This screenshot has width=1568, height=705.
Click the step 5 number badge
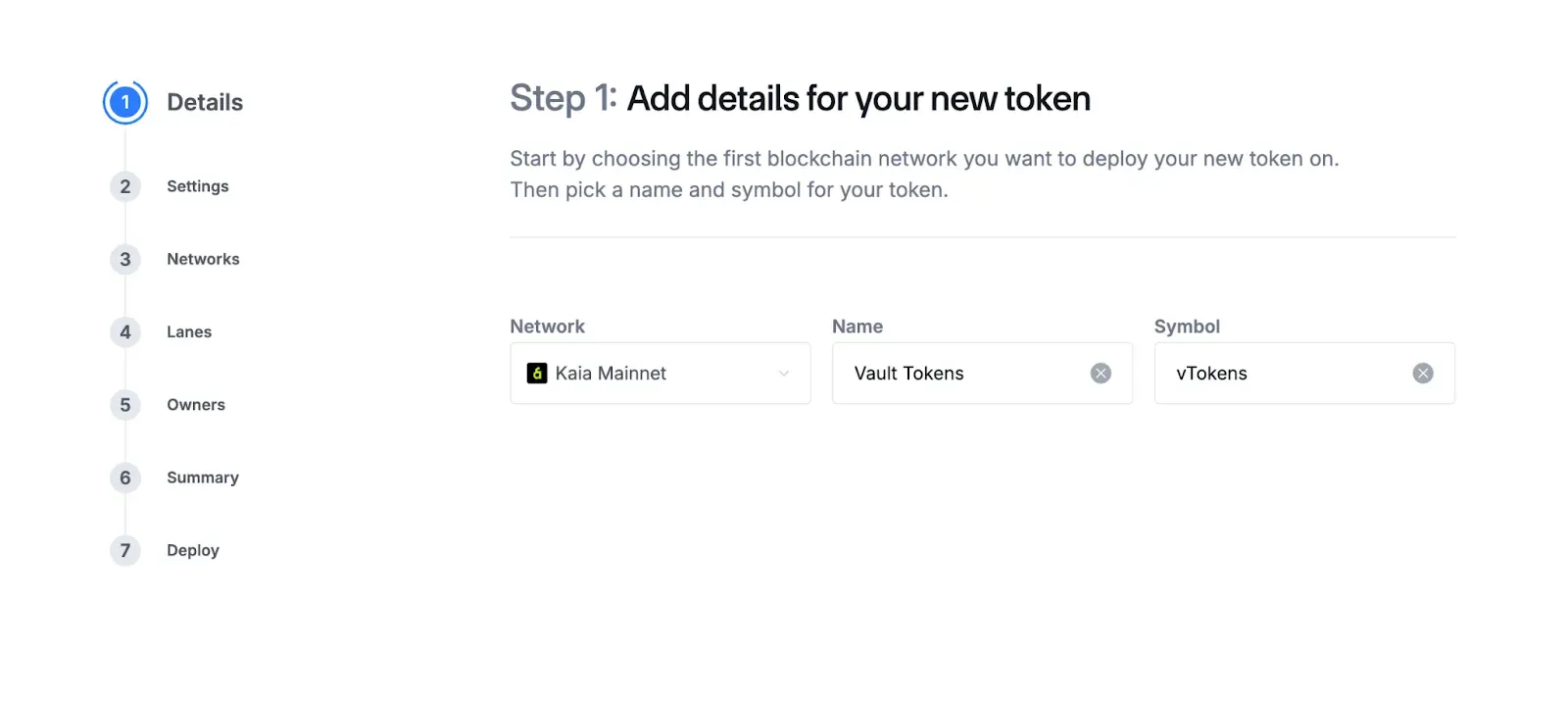pos(125,405)
